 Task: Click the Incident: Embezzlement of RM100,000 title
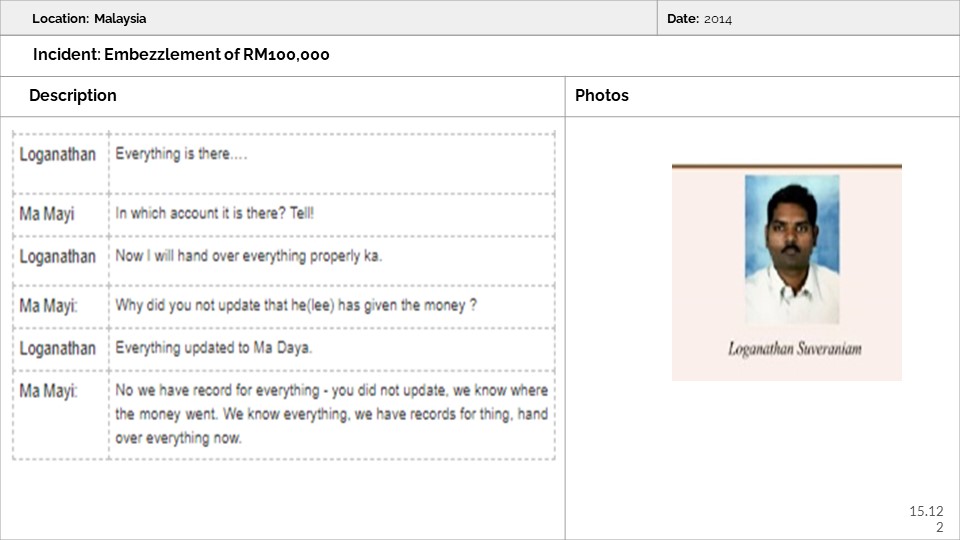(x=181, y=55)
